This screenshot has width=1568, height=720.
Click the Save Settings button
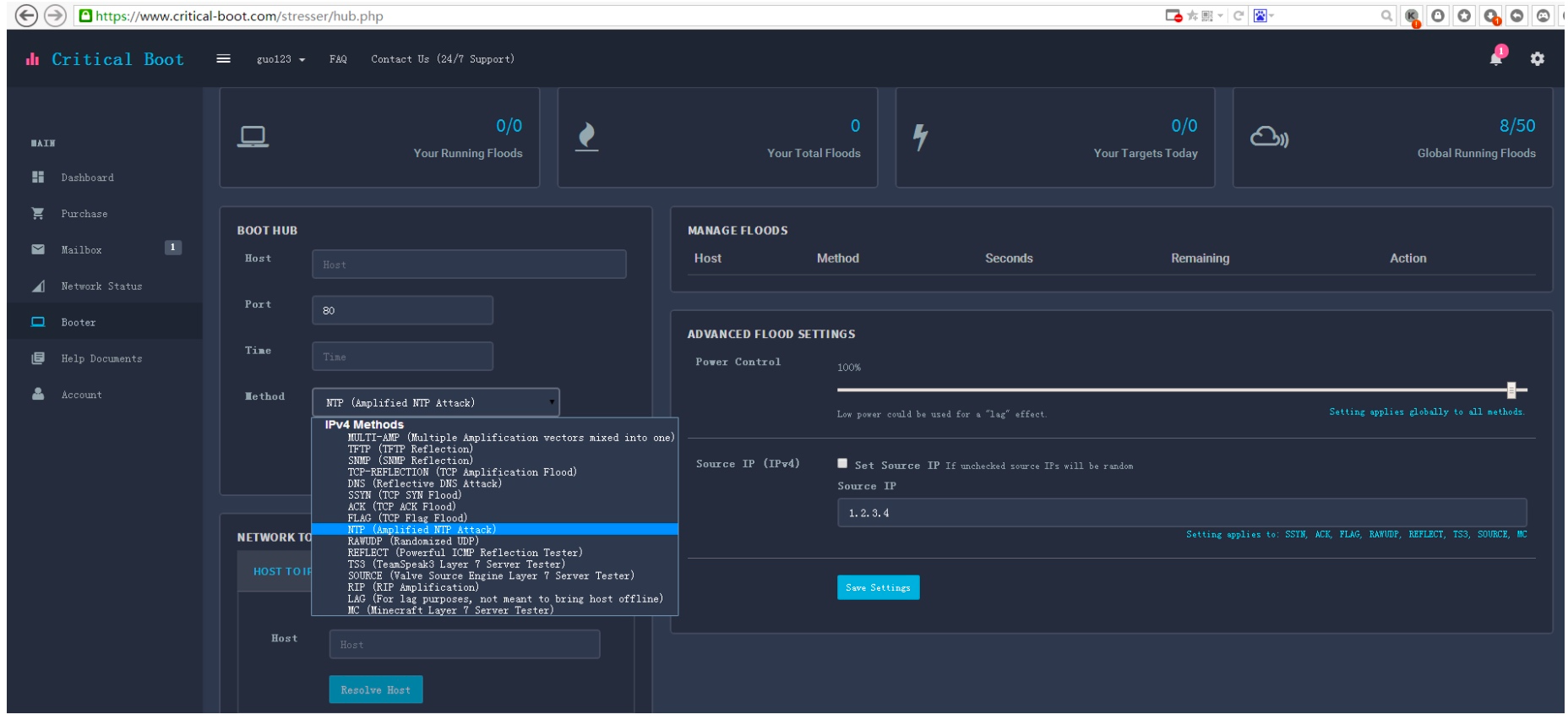878,587
